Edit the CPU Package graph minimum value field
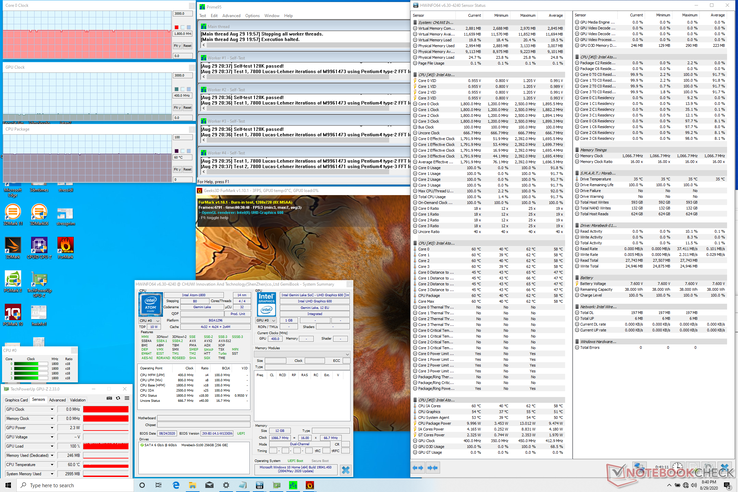Viewport: 738px width, 492px height. point(183,179)
